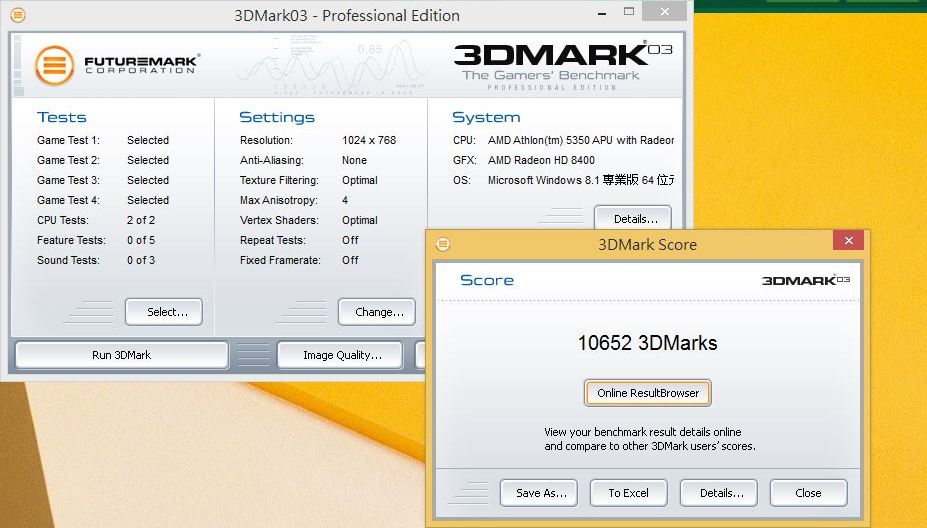Click the 'System' section heading
The width and height of the screenshot is (927, 528).
(x=486, y=118)
